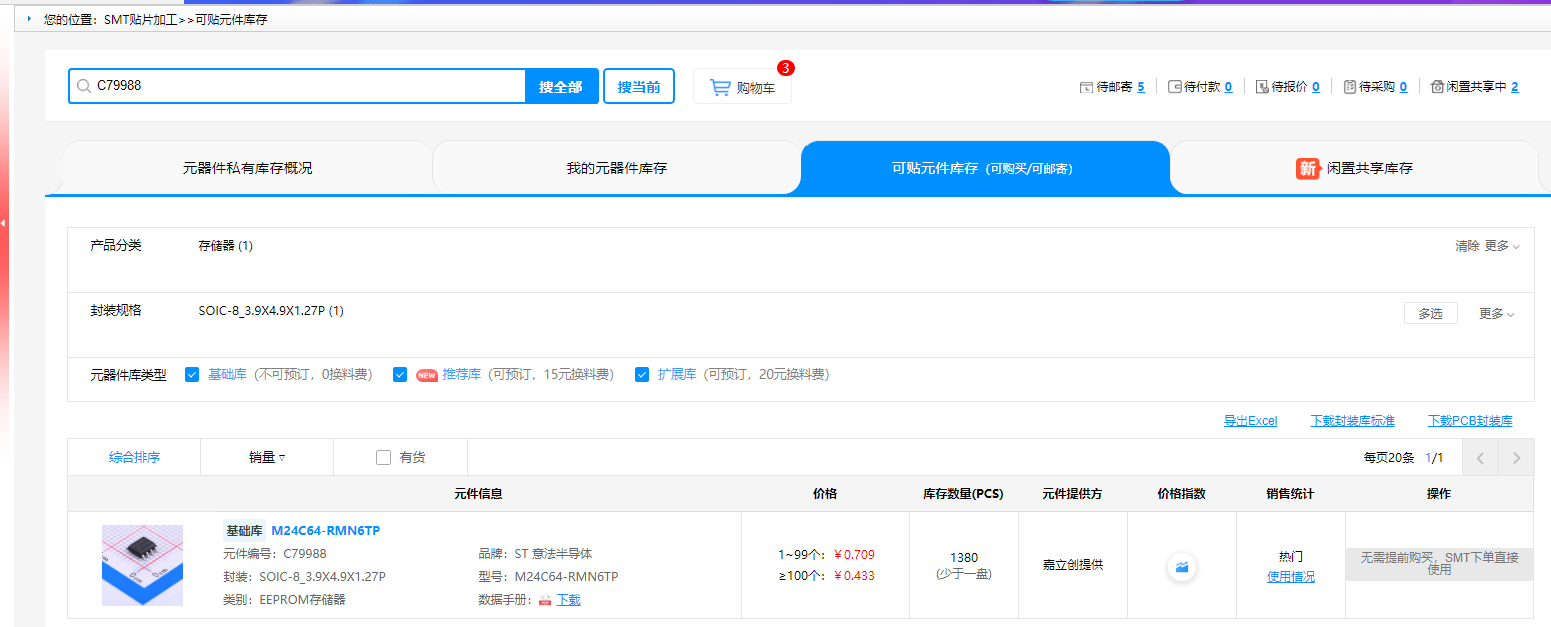Open the shopping cart (购物车) icon
1551x627 pixels.
pos(720,87)
